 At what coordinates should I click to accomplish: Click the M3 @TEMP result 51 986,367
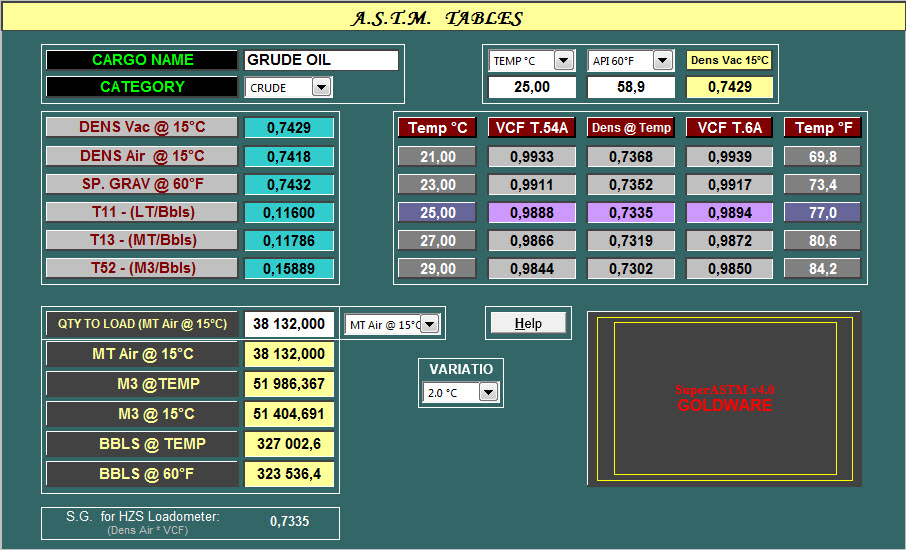289,384
